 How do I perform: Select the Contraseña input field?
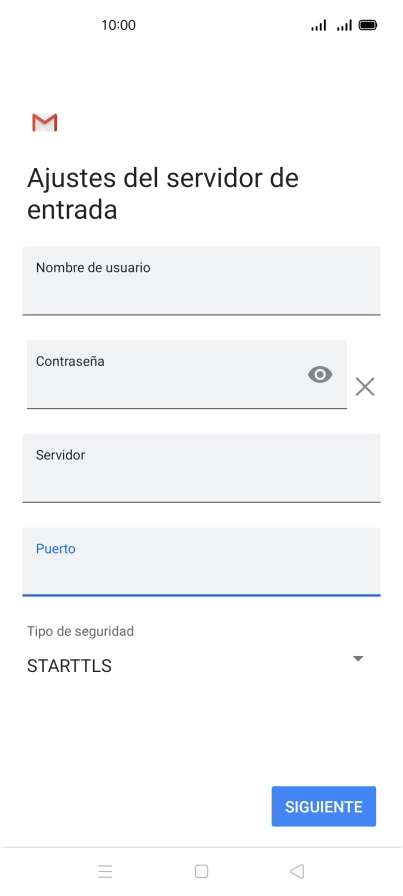click(186, 374)
